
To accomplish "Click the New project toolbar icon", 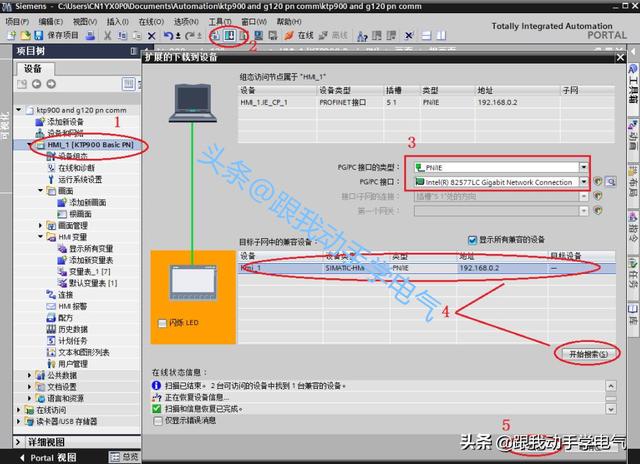I will [x=11, y=36].
